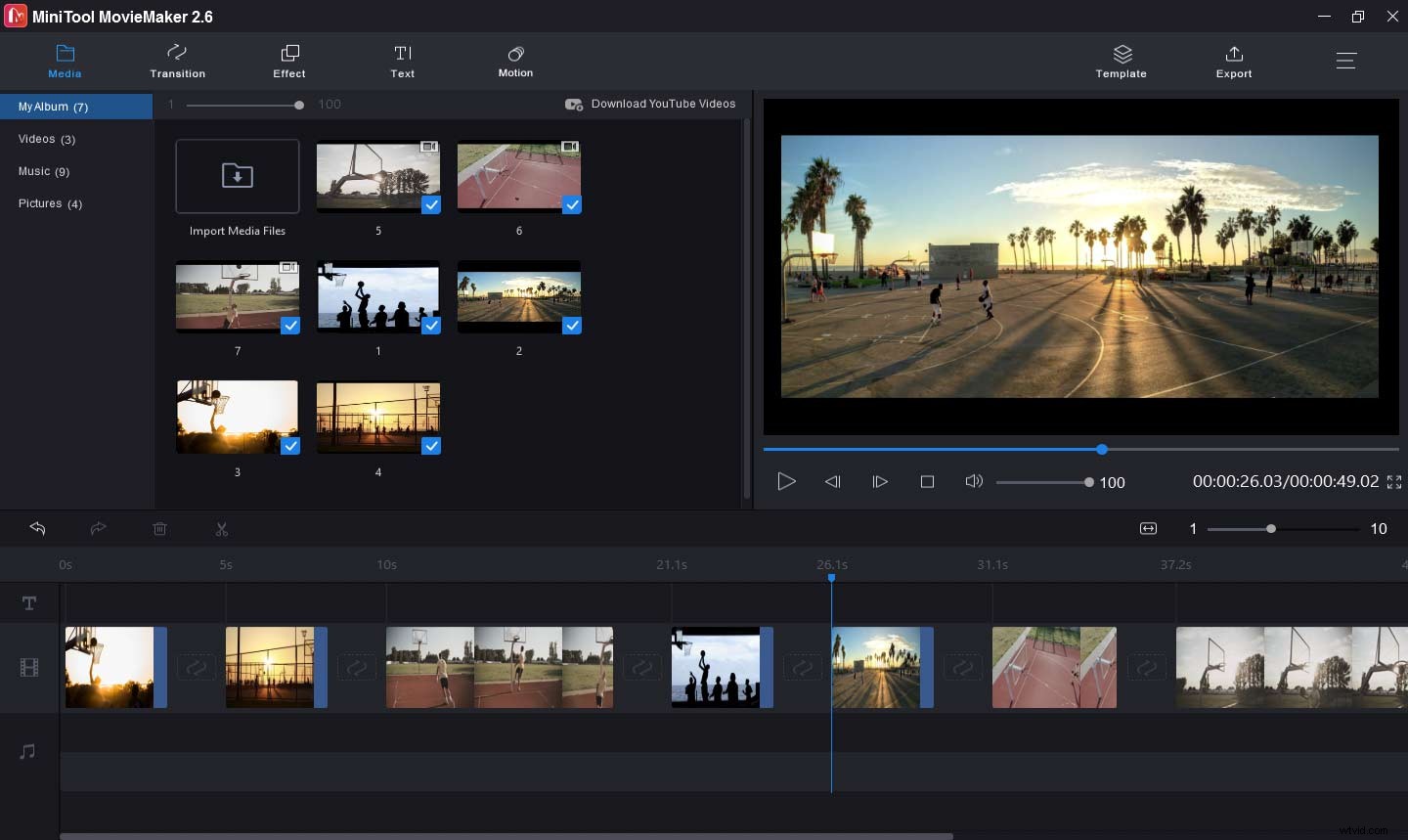
Task: Toggle selection checkmark on clip 4
Action: (430, 447)
